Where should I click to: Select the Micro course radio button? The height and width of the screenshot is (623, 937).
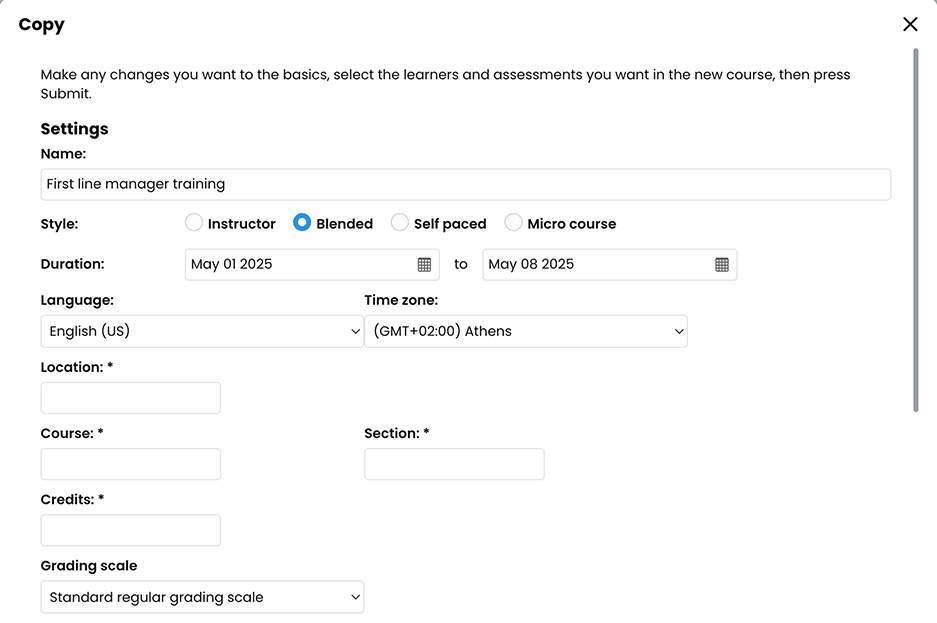pos(513,223)
